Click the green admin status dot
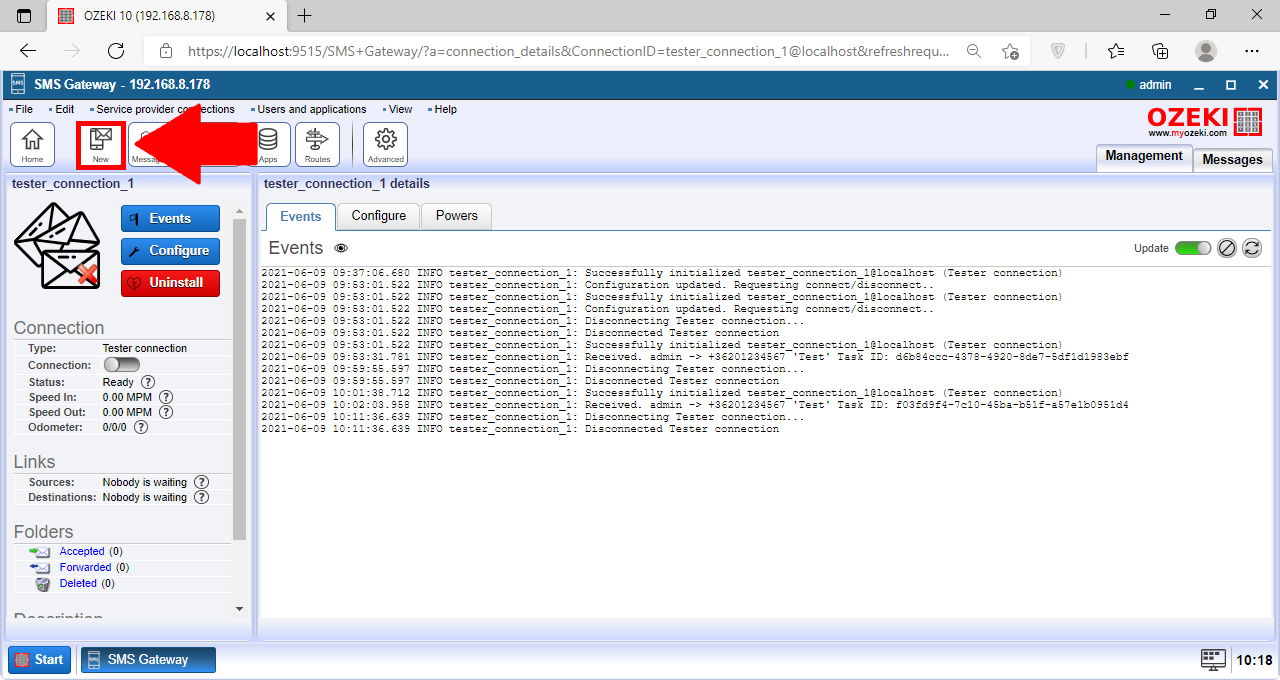Screen dimensions: 1280x680 click(1130, 85)
